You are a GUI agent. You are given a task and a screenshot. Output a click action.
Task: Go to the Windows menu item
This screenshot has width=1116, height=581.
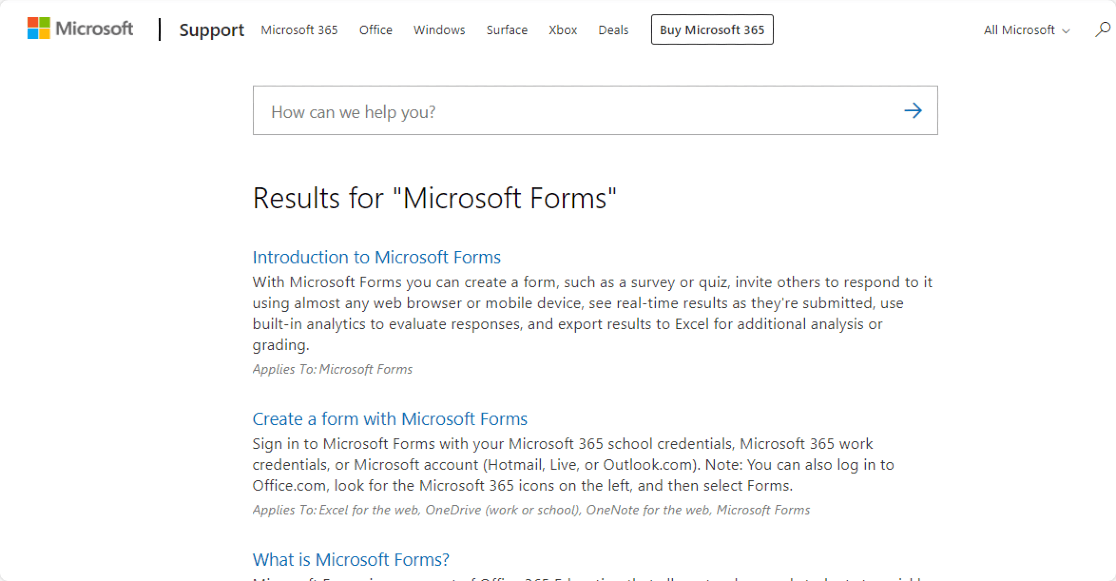(439, 30)
